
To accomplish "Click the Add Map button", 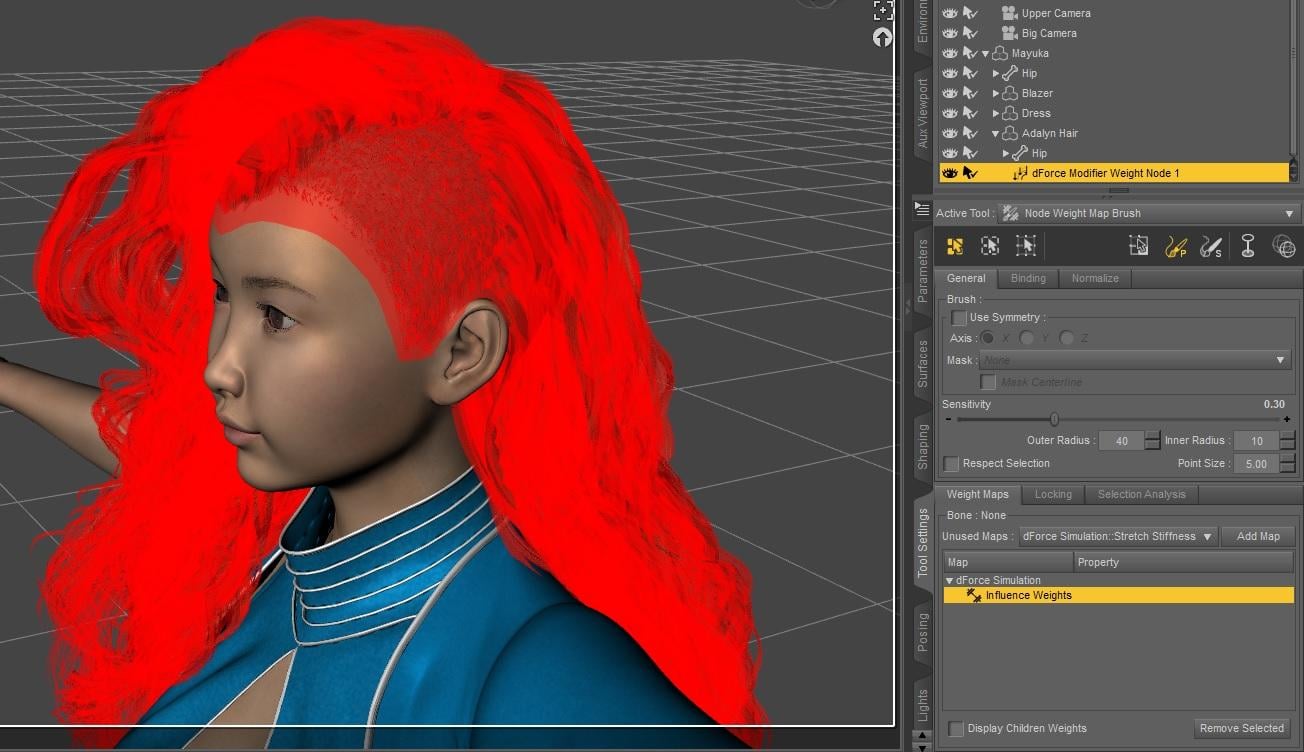I will 1257,537.
